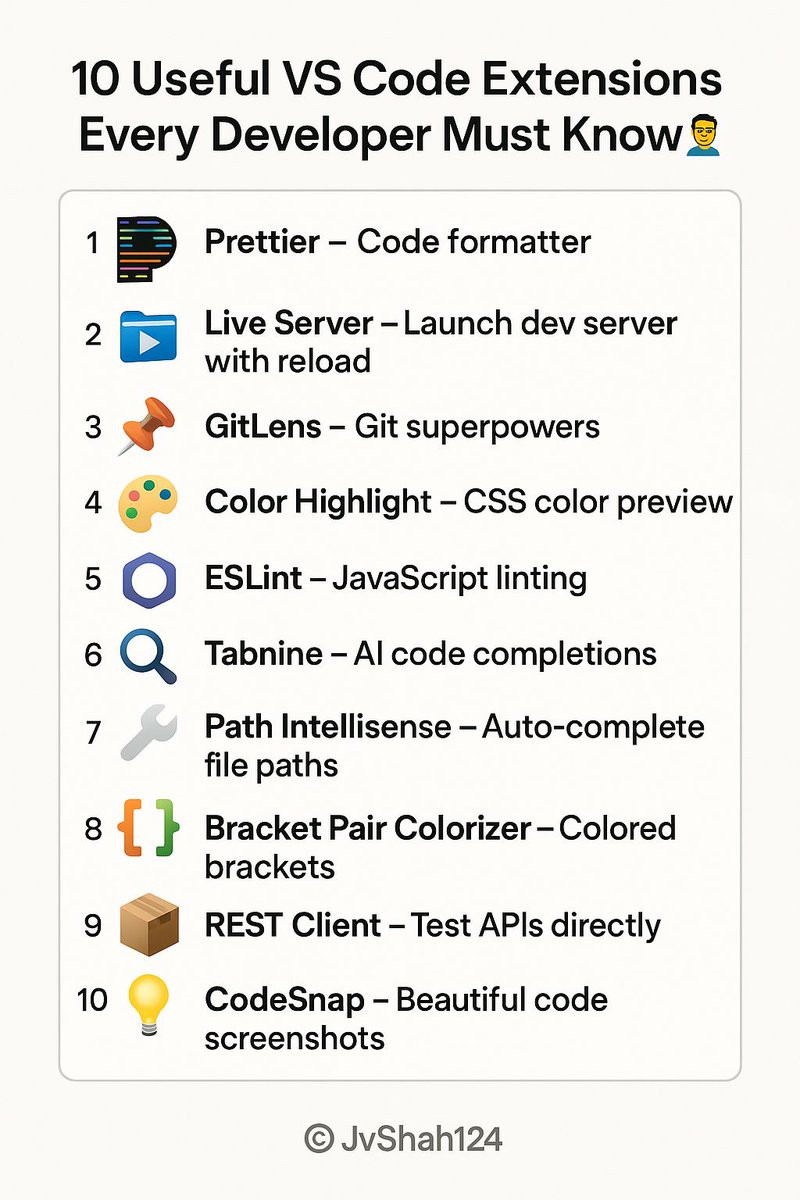800x1200 pixels.
Task: Click the Tabnine magnifying glass icon
Action: point(148,655)
